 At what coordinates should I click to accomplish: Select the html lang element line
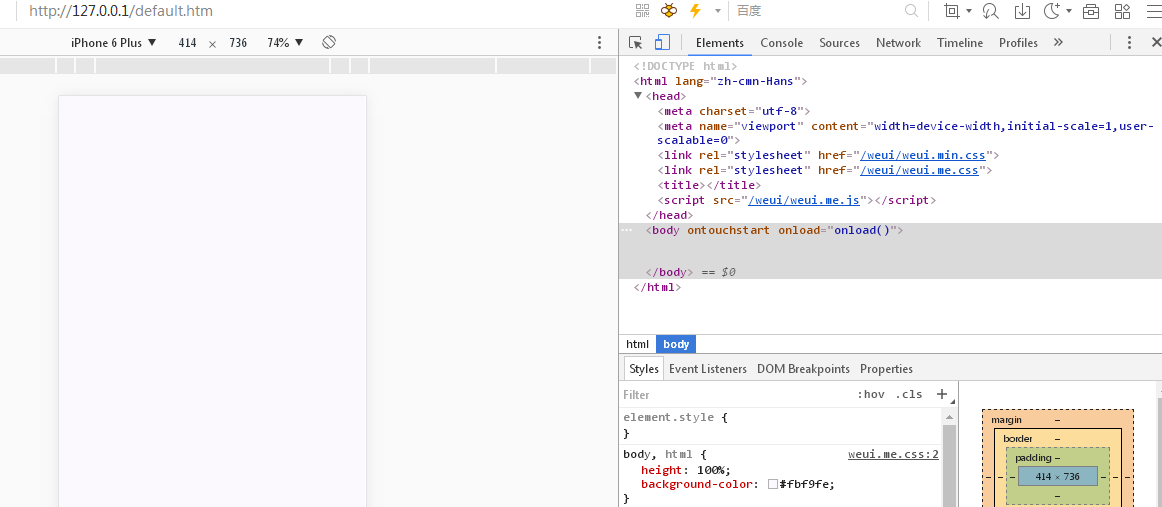click(x=720, y=82)
